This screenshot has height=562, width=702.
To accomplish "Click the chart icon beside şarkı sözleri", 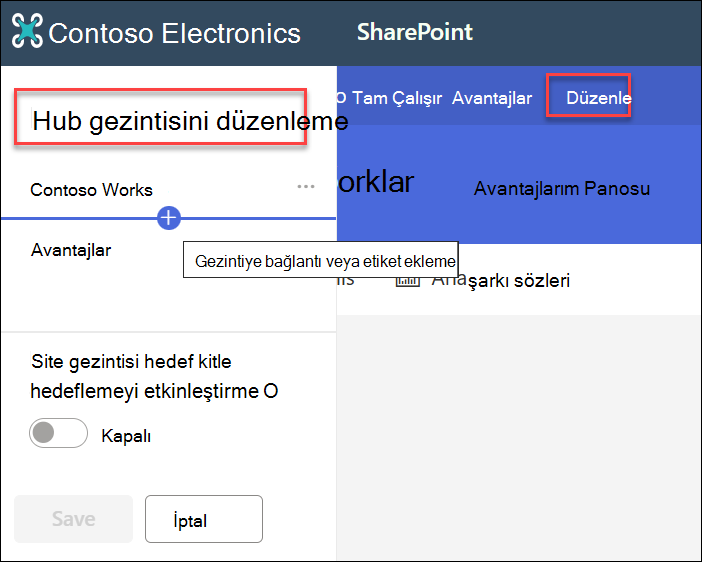I will click(407, 281).
